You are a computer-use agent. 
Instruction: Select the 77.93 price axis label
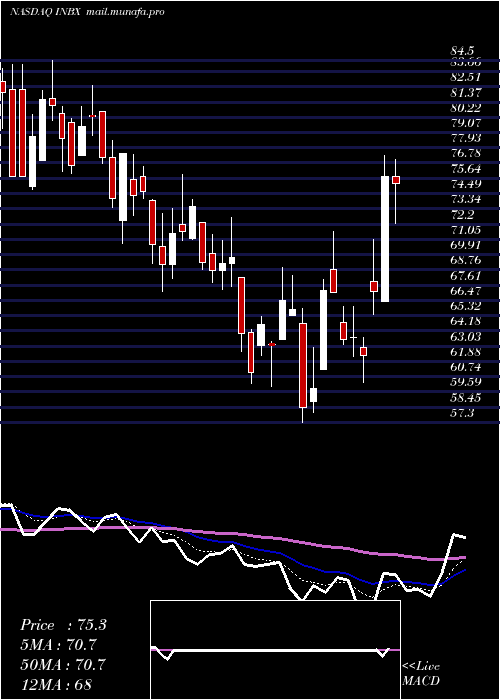tap(465, 138)
